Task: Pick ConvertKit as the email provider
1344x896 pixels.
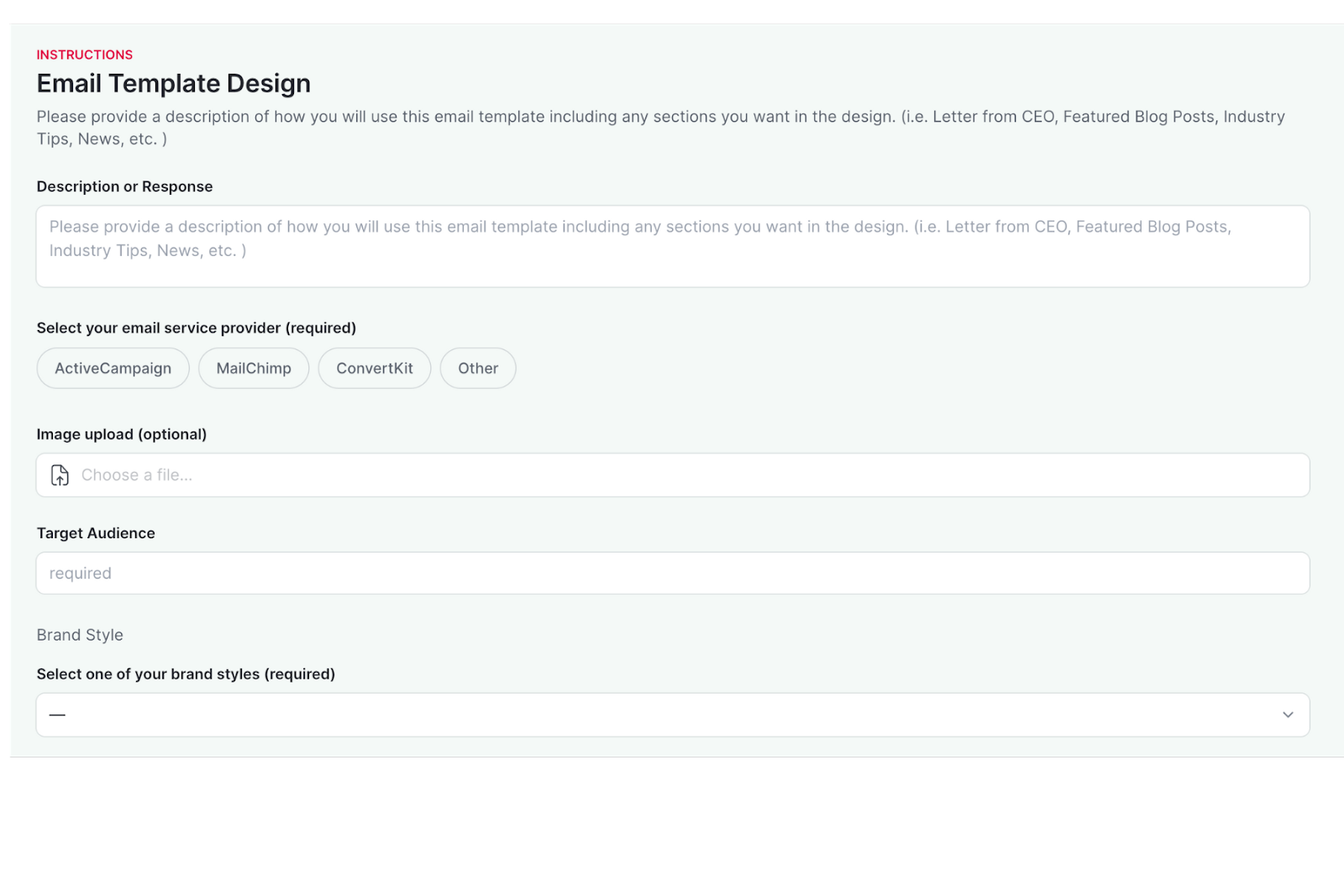Action: [x=375, y=369]
